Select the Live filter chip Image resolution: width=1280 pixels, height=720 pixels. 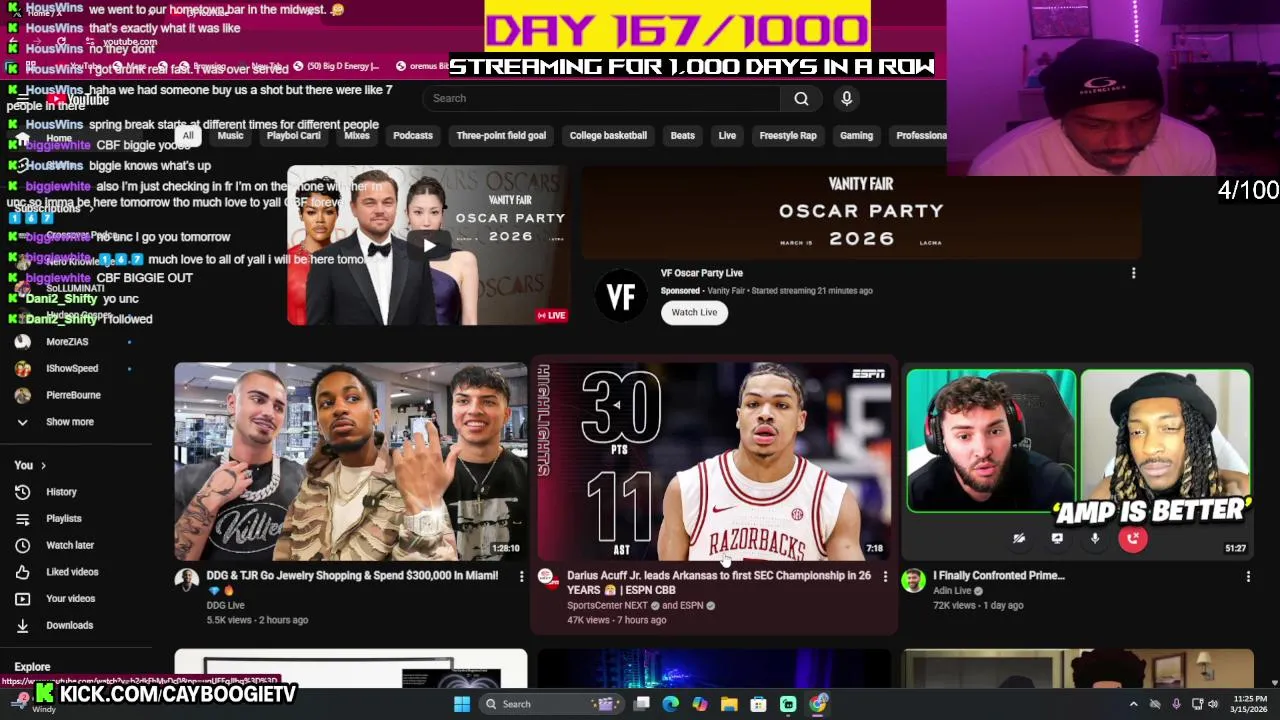point(727,136)
